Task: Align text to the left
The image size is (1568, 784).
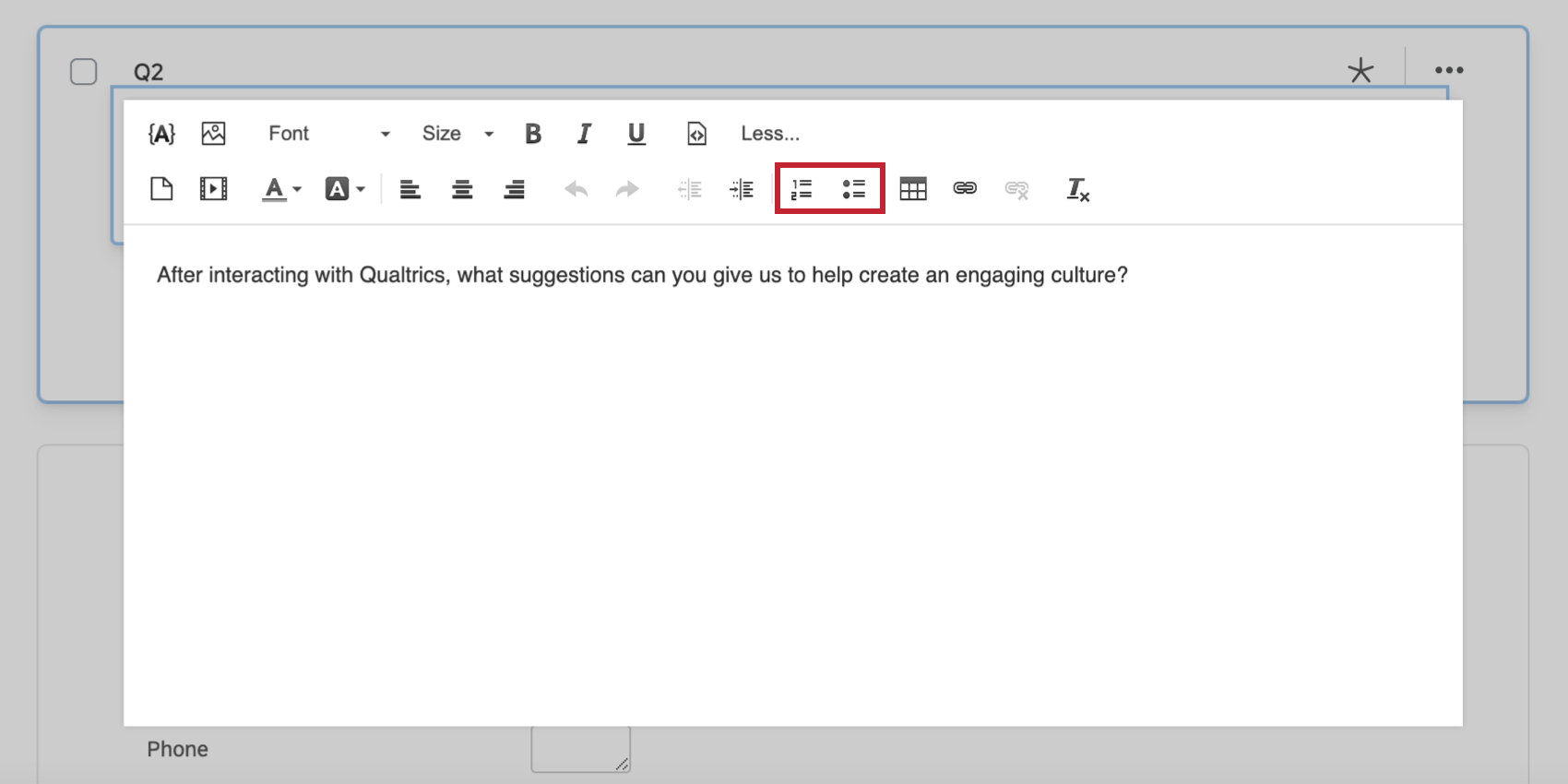Action: tap(410, 189)
